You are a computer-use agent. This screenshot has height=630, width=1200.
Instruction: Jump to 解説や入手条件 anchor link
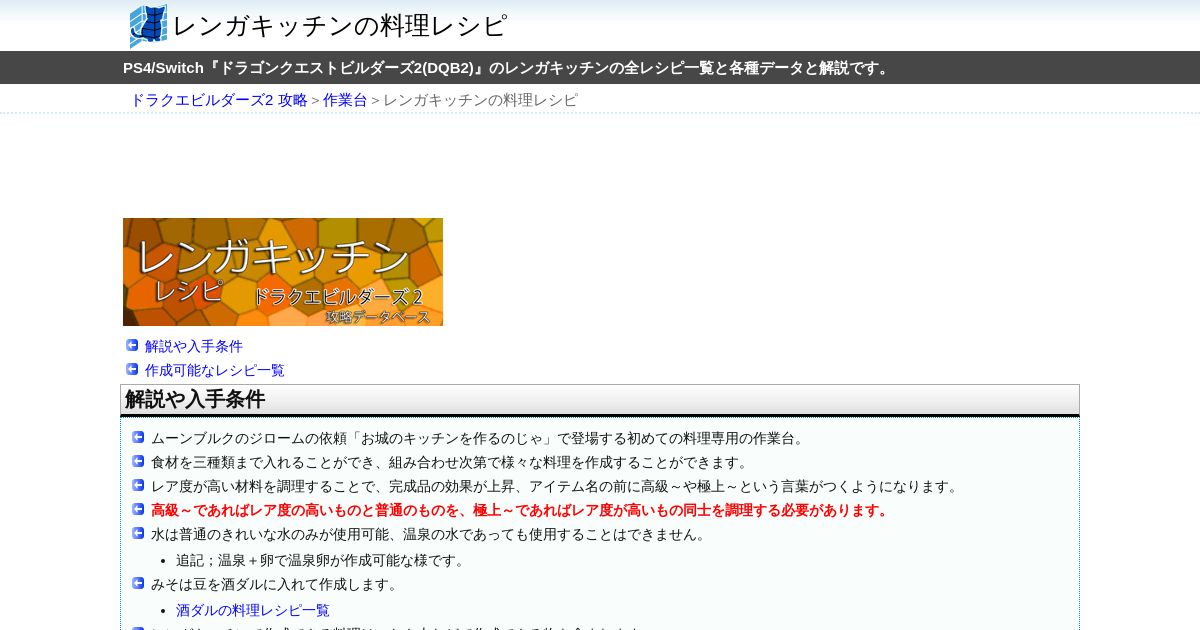pyautogui.click(x=194, y=346)
